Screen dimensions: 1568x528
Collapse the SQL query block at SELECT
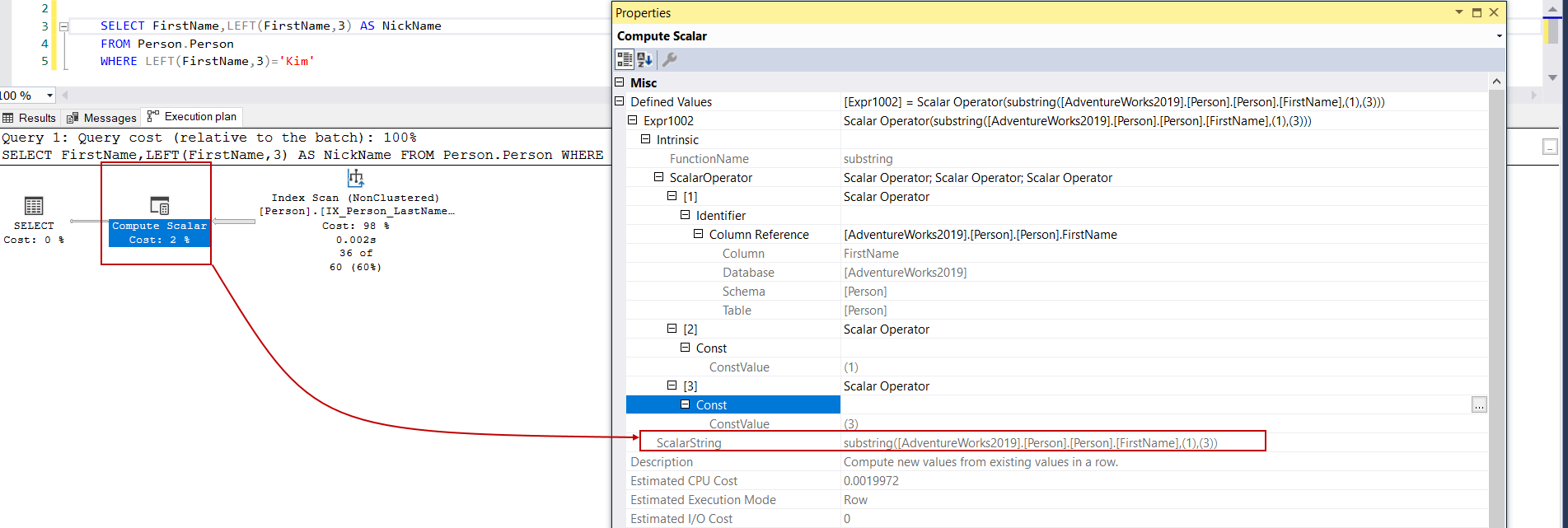click(x=63, y=26)
